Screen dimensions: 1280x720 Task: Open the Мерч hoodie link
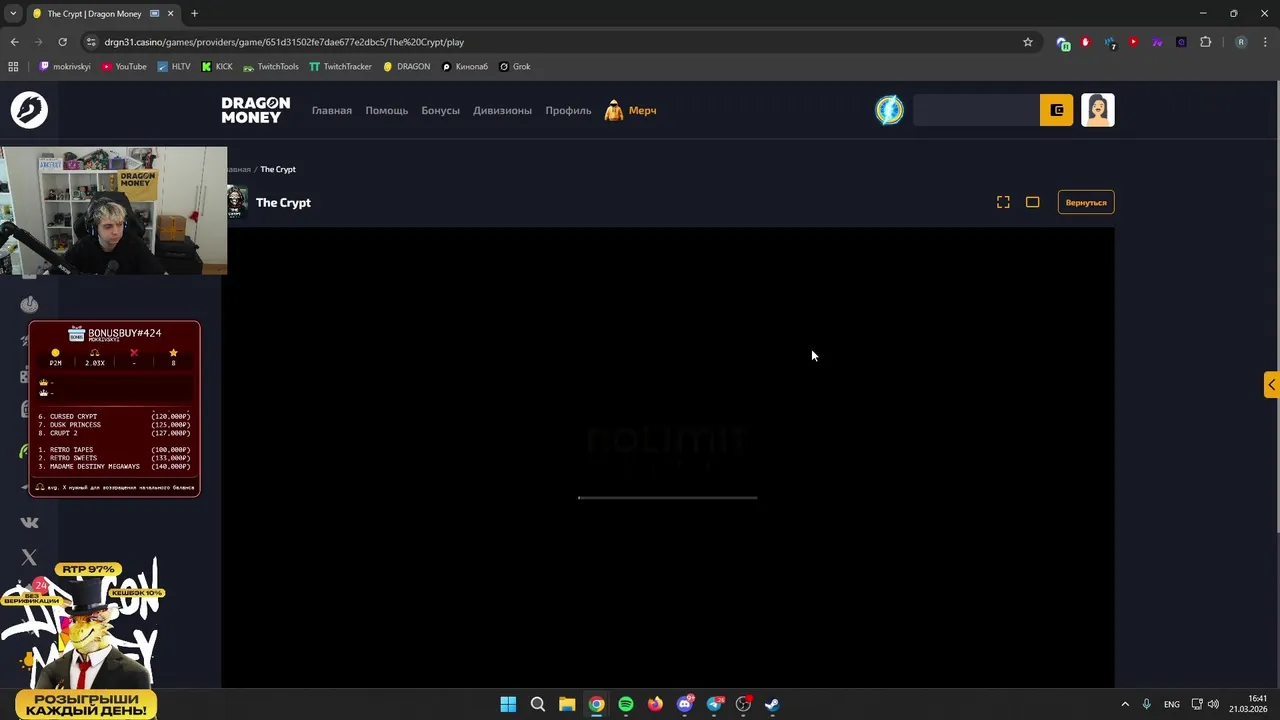coord(631,110)
